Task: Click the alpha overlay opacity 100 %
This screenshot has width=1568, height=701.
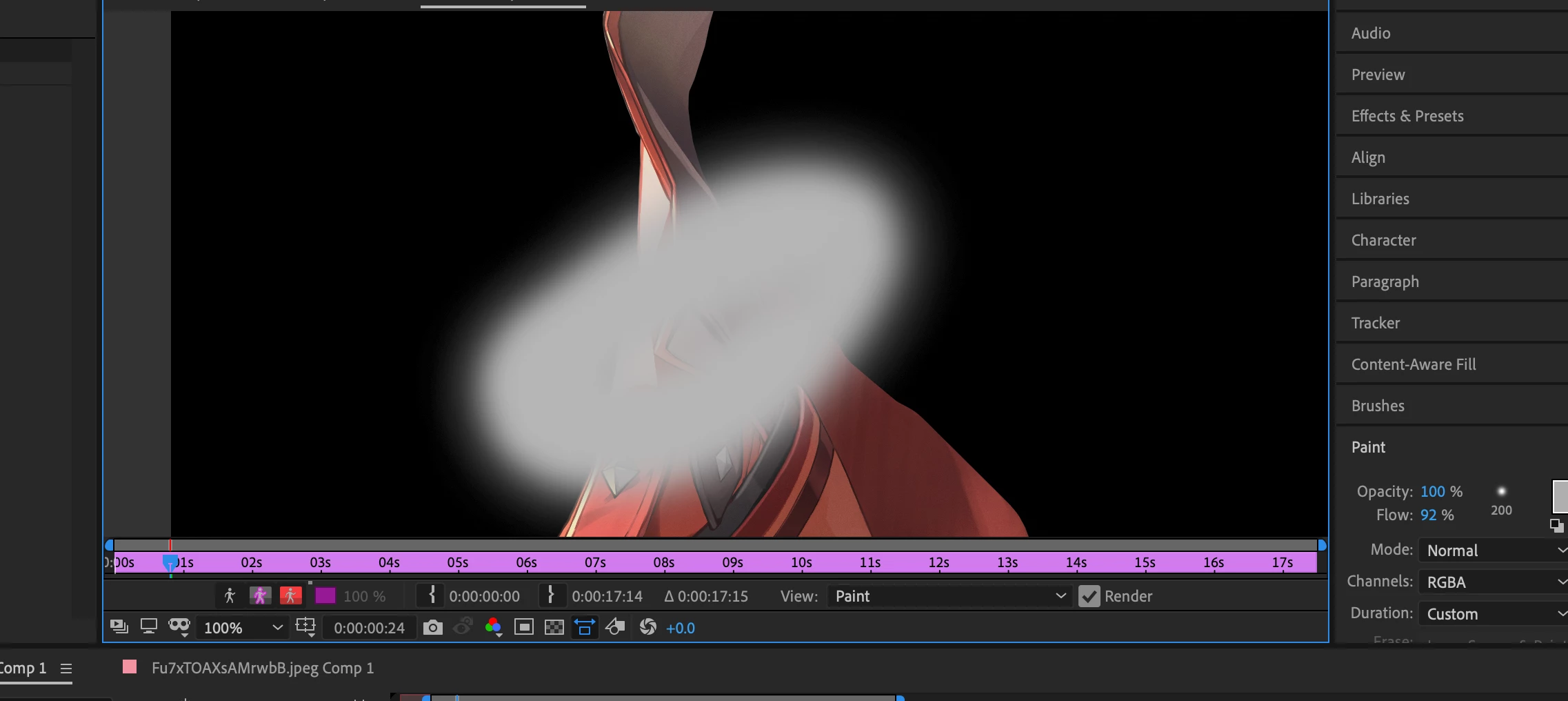Action: 364,596
